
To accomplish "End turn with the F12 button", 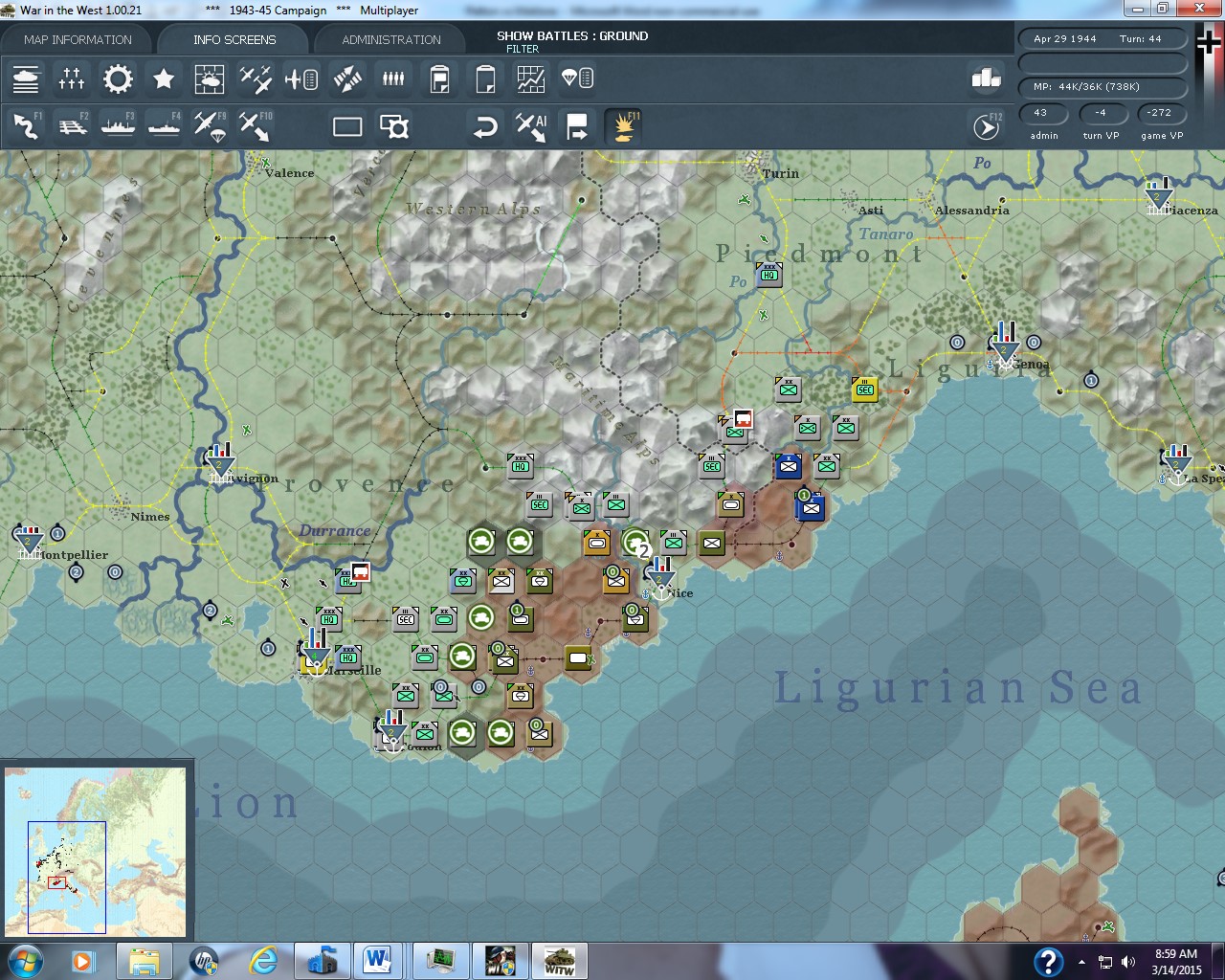I will tap(987, 126).
